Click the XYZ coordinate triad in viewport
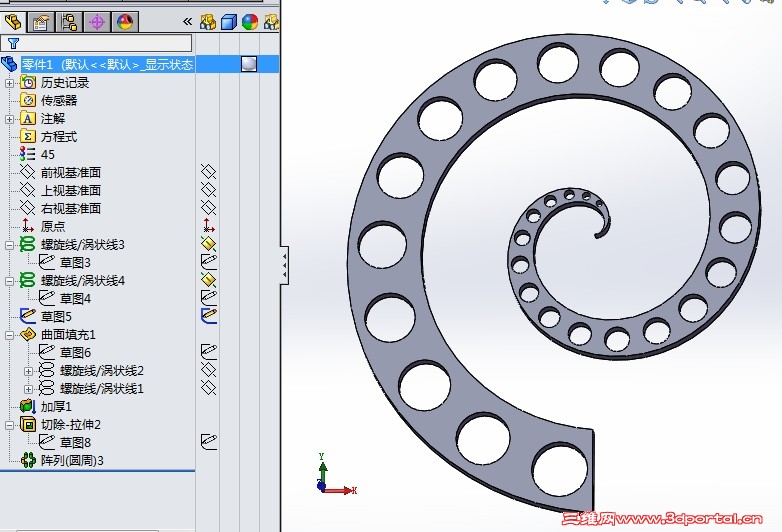The height and width of the screenshot is (532, 782). point(336,474)
